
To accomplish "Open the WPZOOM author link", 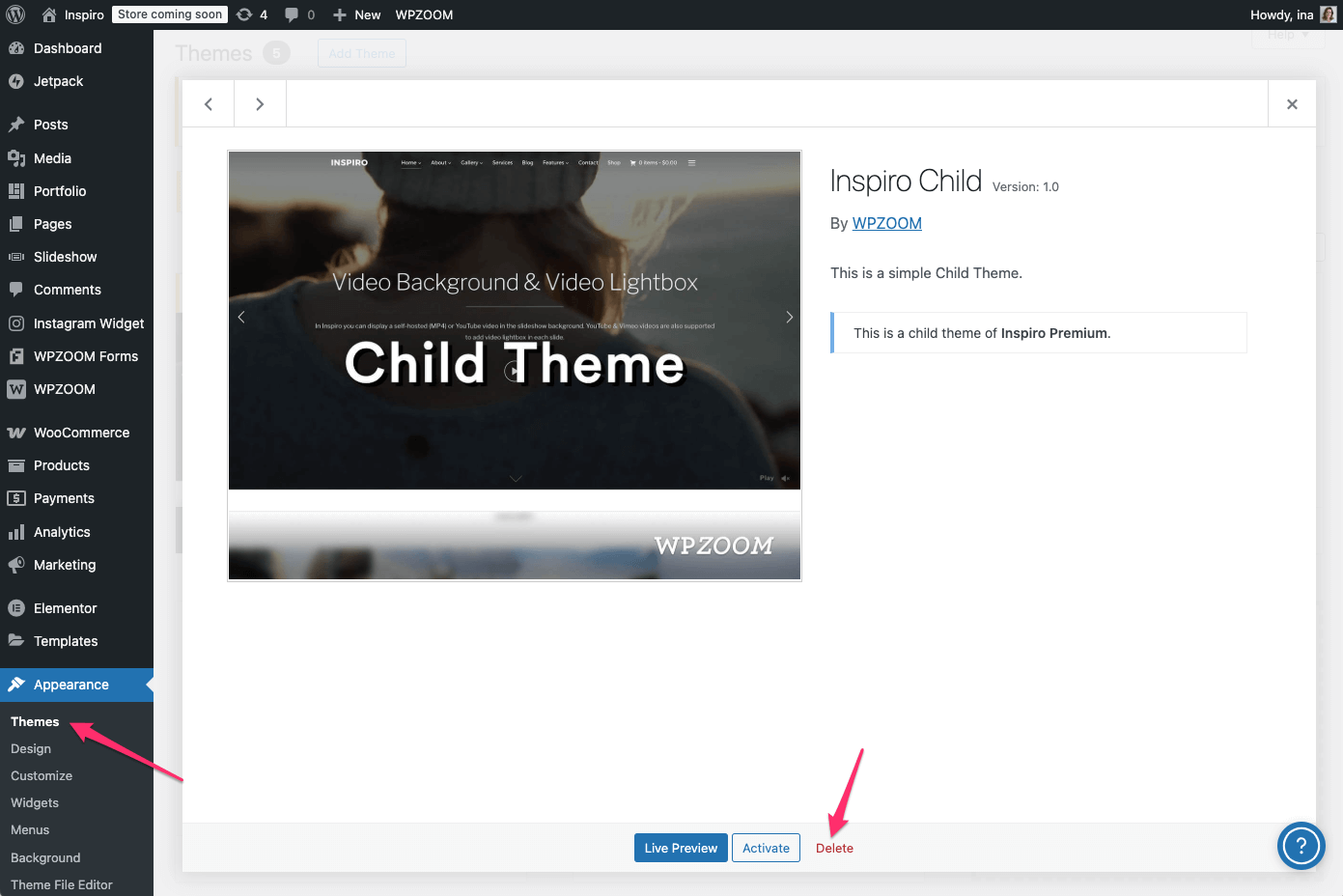I will click(x=886, y=223).
